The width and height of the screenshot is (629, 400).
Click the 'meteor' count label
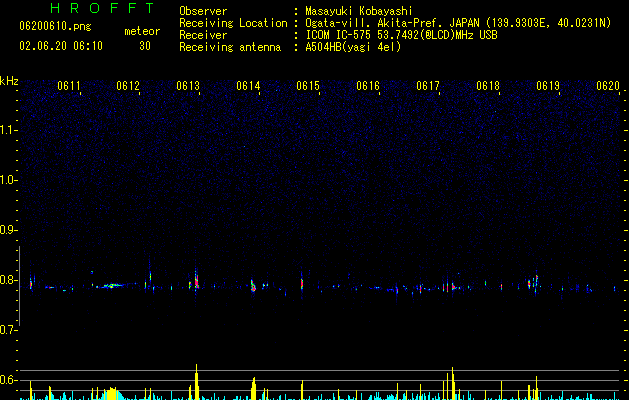142,31
